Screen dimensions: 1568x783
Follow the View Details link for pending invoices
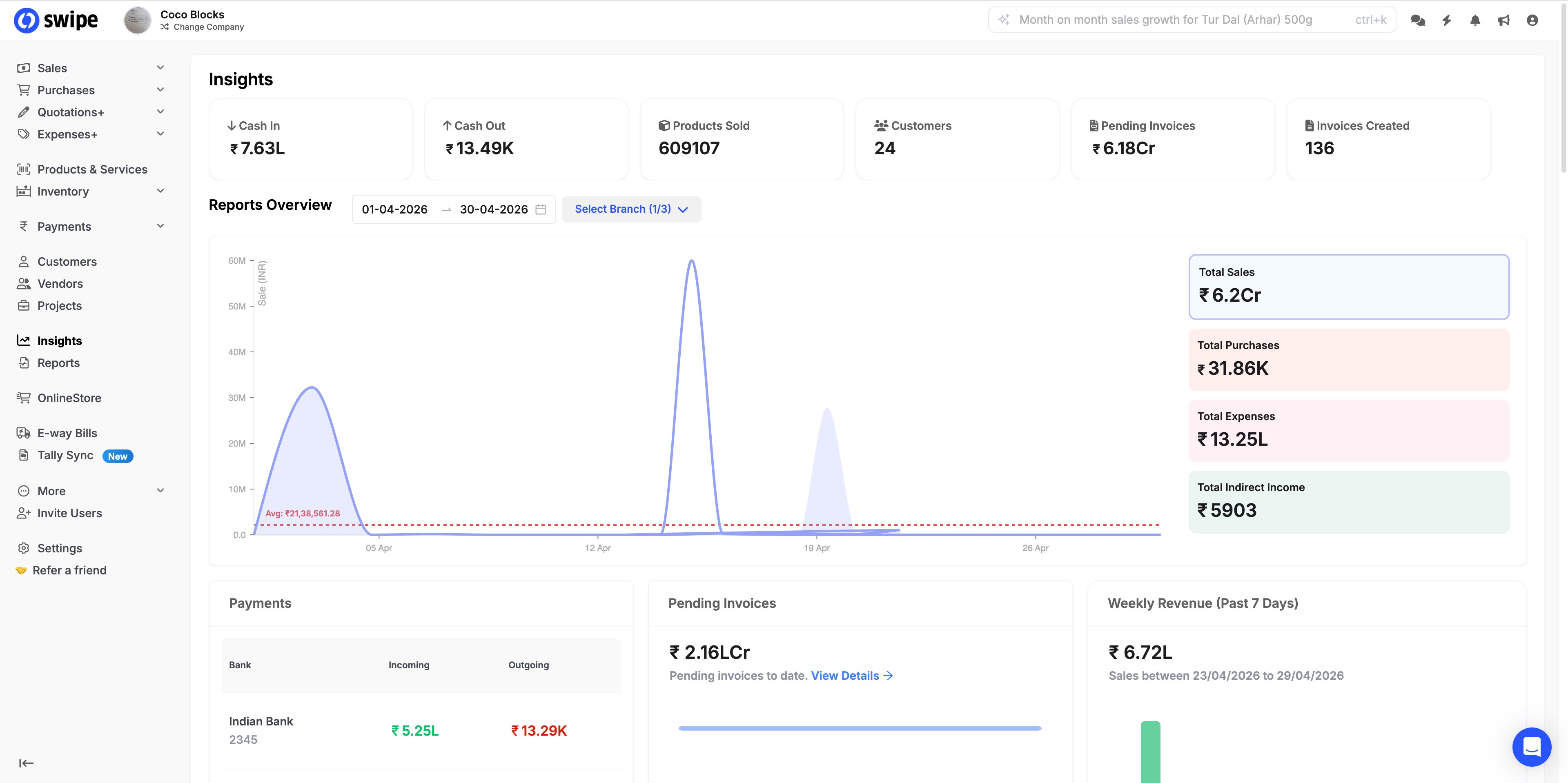[851, 675]
